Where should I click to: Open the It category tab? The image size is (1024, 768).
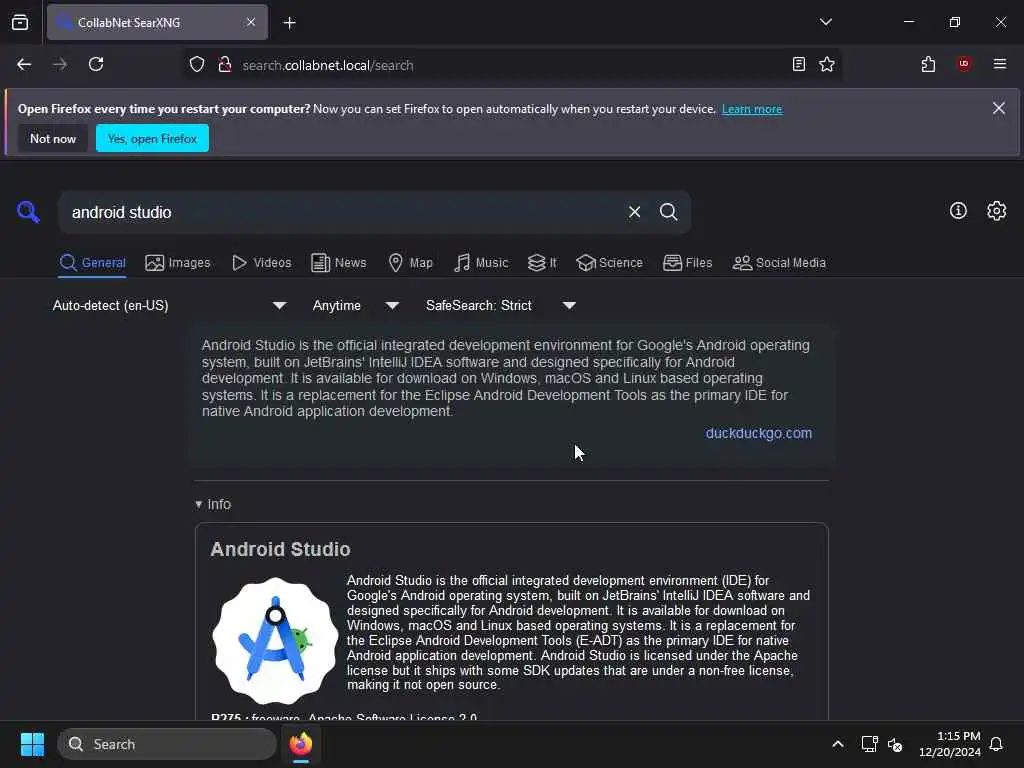[542, 263]
